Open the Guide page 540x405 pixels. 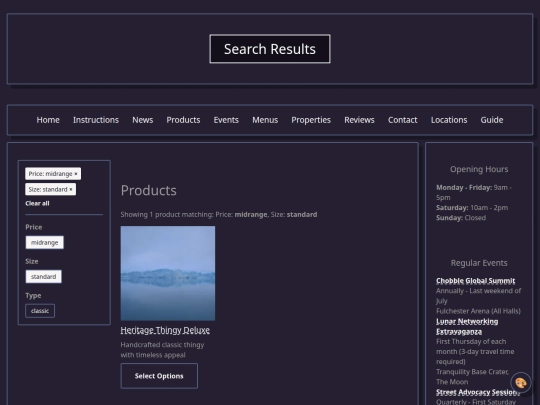(492, 120)
